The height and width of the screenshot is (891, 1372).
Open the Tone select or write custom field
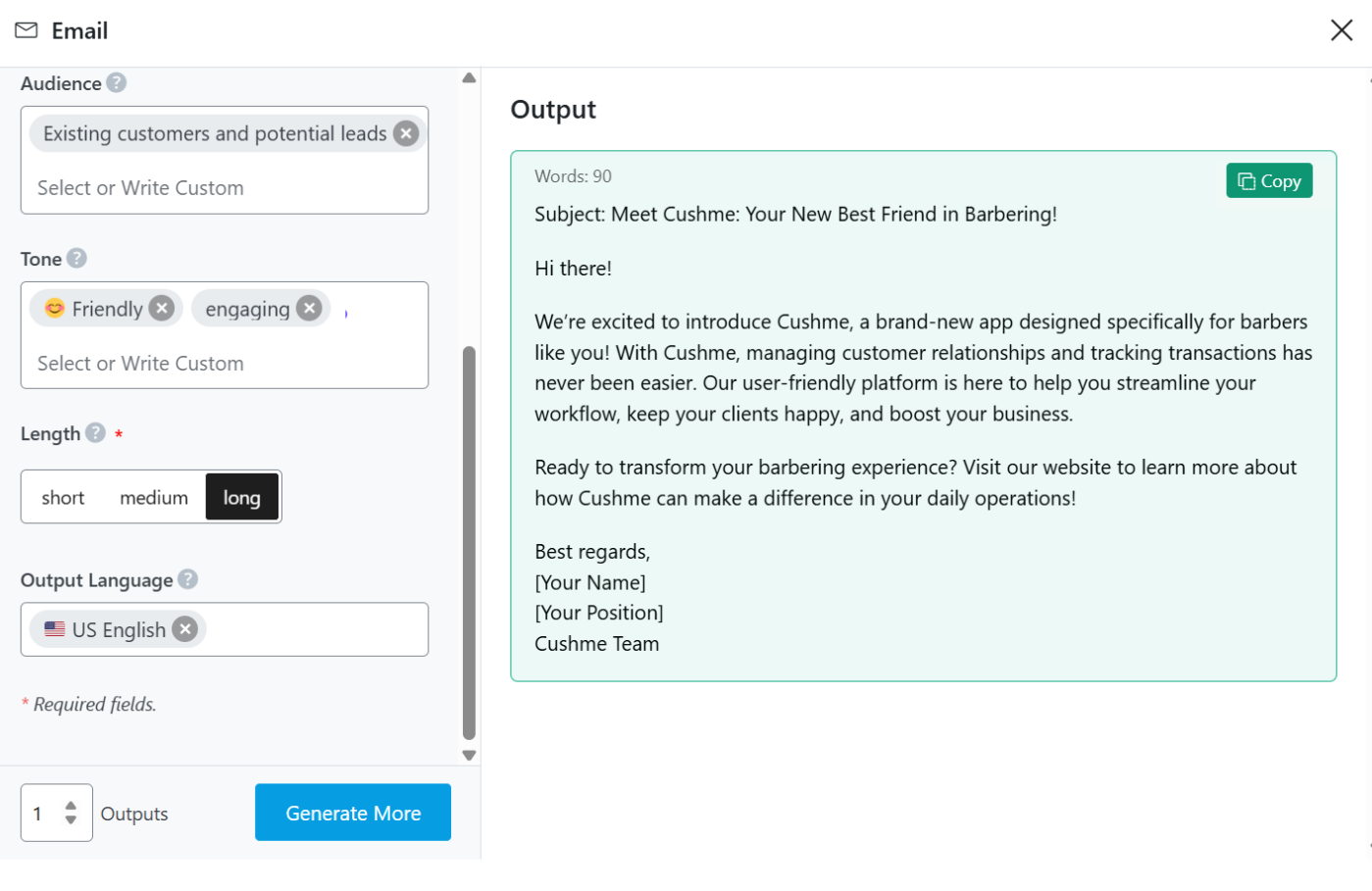tap(224, 364)
